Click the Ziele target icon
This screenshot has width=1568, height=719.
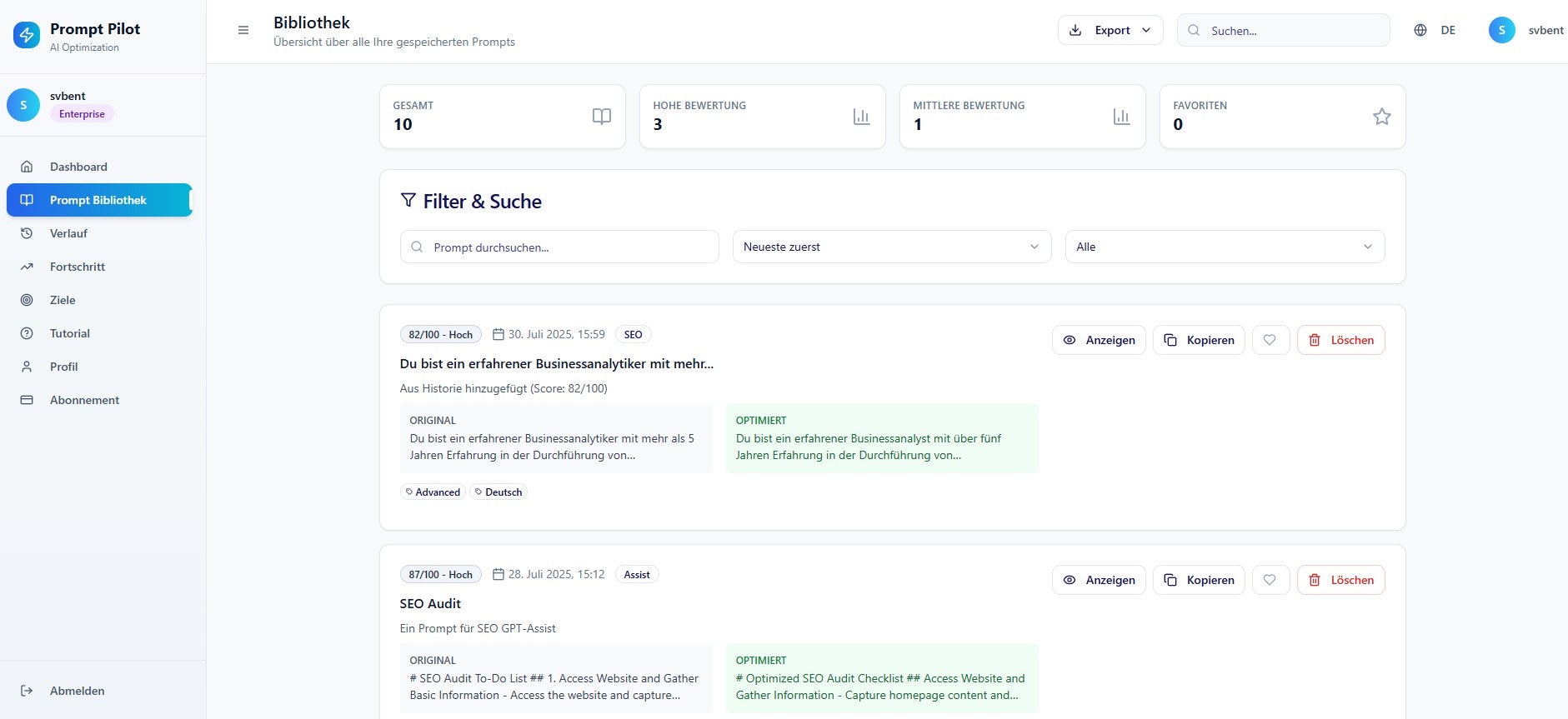[27, 300]
